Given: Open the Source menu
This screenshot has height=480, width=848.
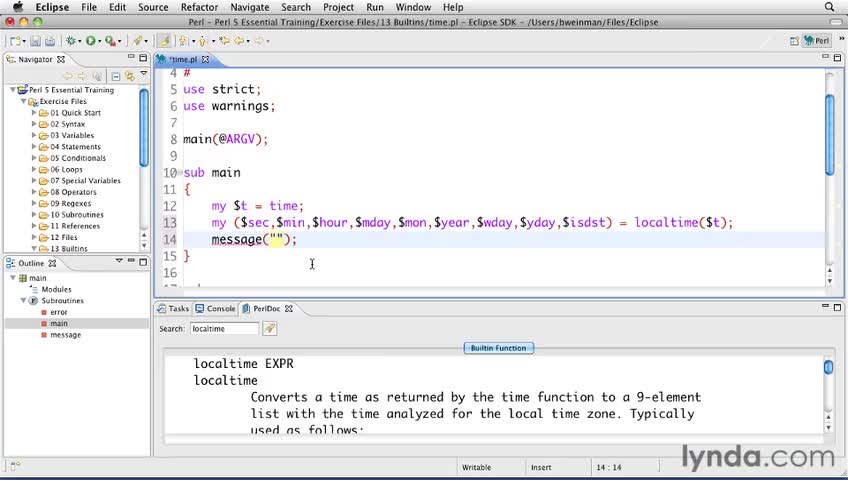Looking at the screenshot, I should (x=153, y=7).
